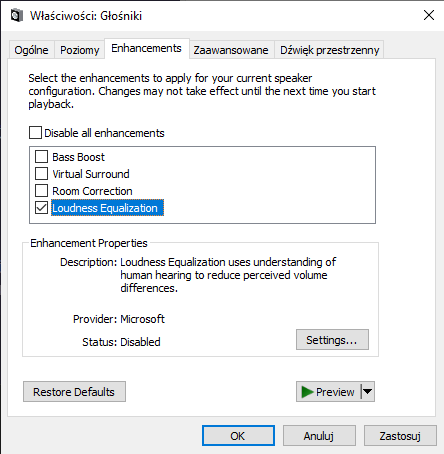
Task: Select the Virtual Surround list label
Action: (x=91, y=174)
